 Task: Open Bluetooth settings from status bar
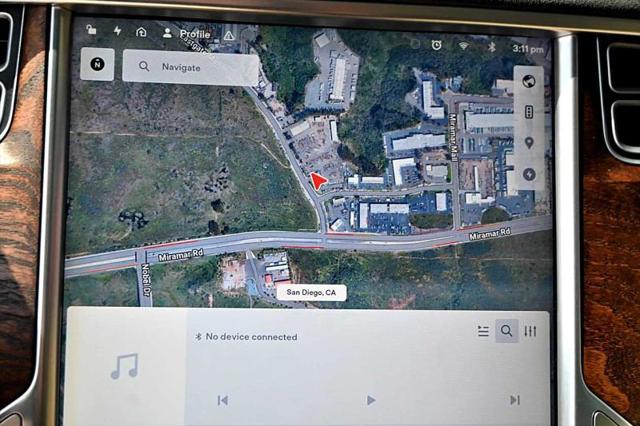(491, 47)
